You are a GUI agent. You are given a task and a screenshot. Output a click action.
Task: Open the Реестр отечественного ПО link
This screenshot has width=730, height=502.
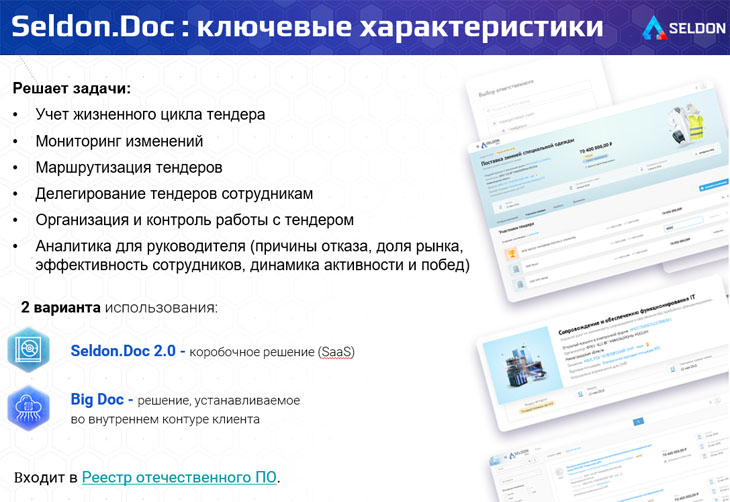(180, 477)
